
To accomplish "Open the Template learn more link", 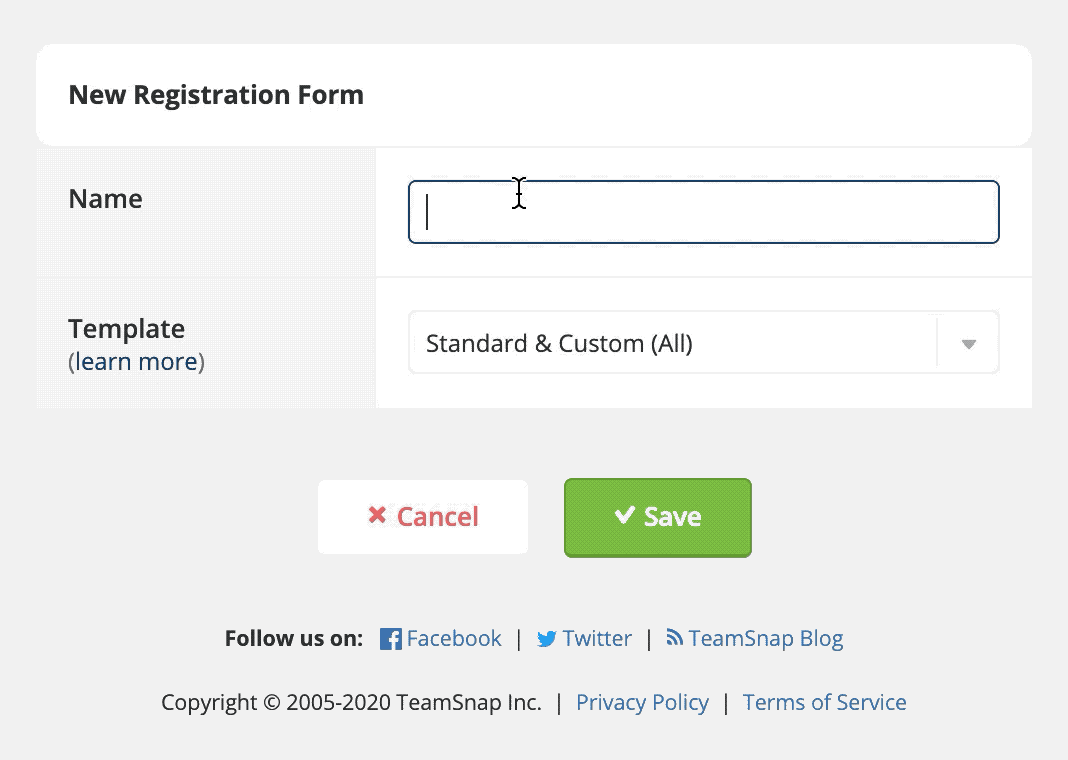I will click(136, 362).
